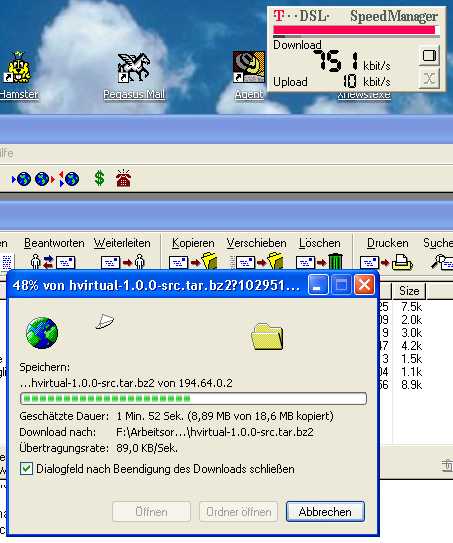Click the first globe with blue arrow icon
The width and height of the screenshot is (453, 543).
coord(21,179)
